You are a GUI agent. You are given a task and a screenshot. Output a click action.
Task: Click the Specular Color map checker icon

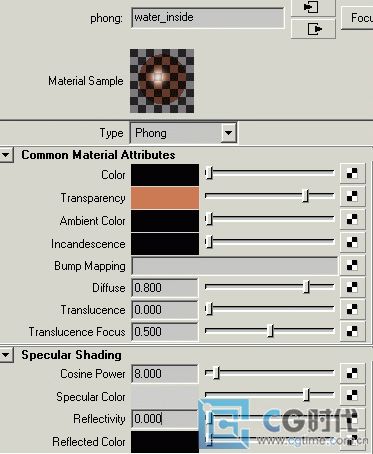pos(352,395)
